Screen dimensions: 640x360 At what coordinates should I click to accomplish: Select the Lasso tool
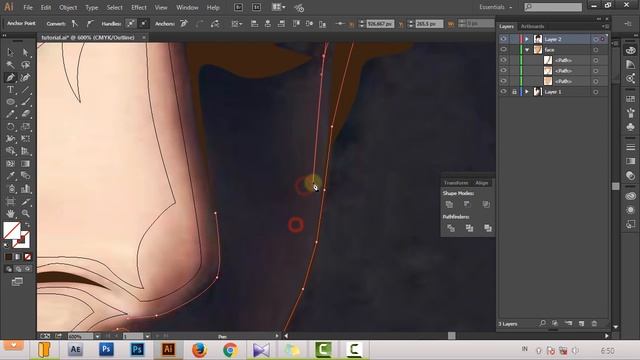coord(25,65)
